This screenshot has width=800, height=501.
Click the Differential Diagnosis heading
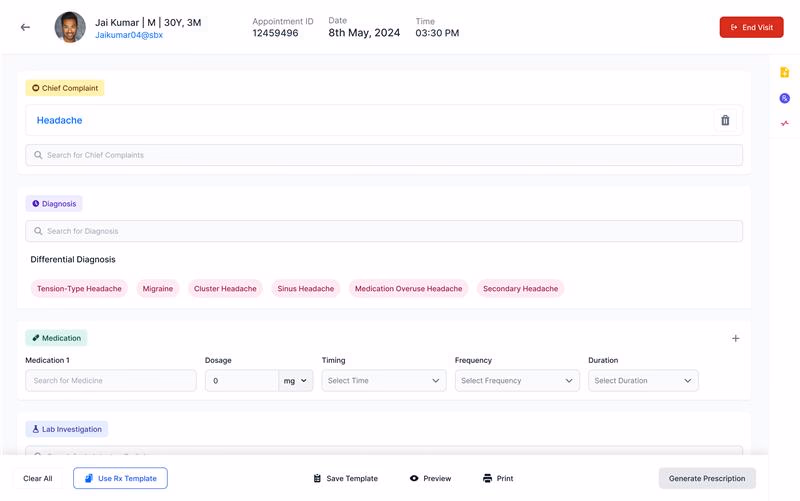tap(73, 259)
